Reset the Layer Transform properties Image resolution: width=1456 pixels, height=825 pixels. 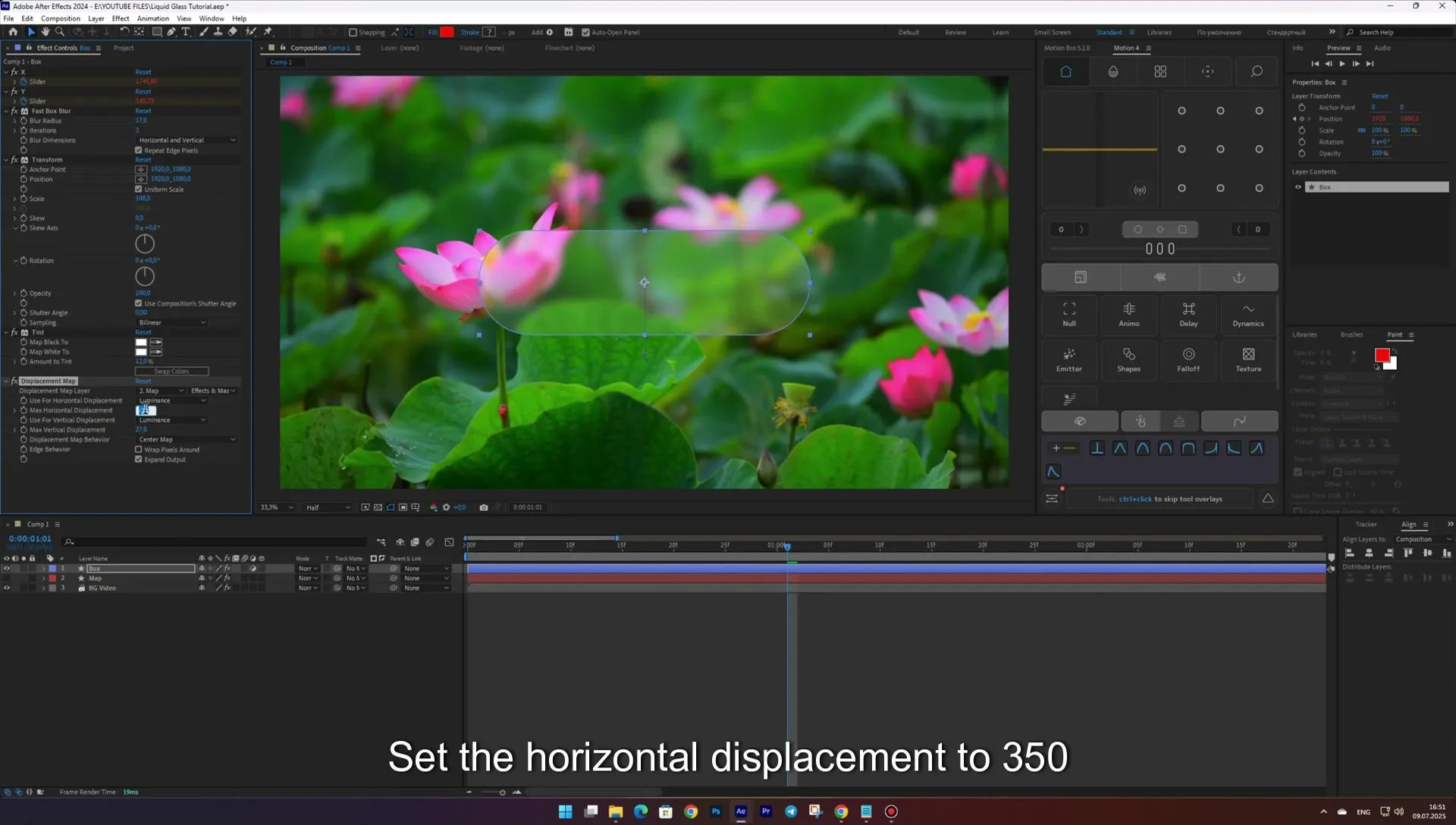coord(1380,96)
